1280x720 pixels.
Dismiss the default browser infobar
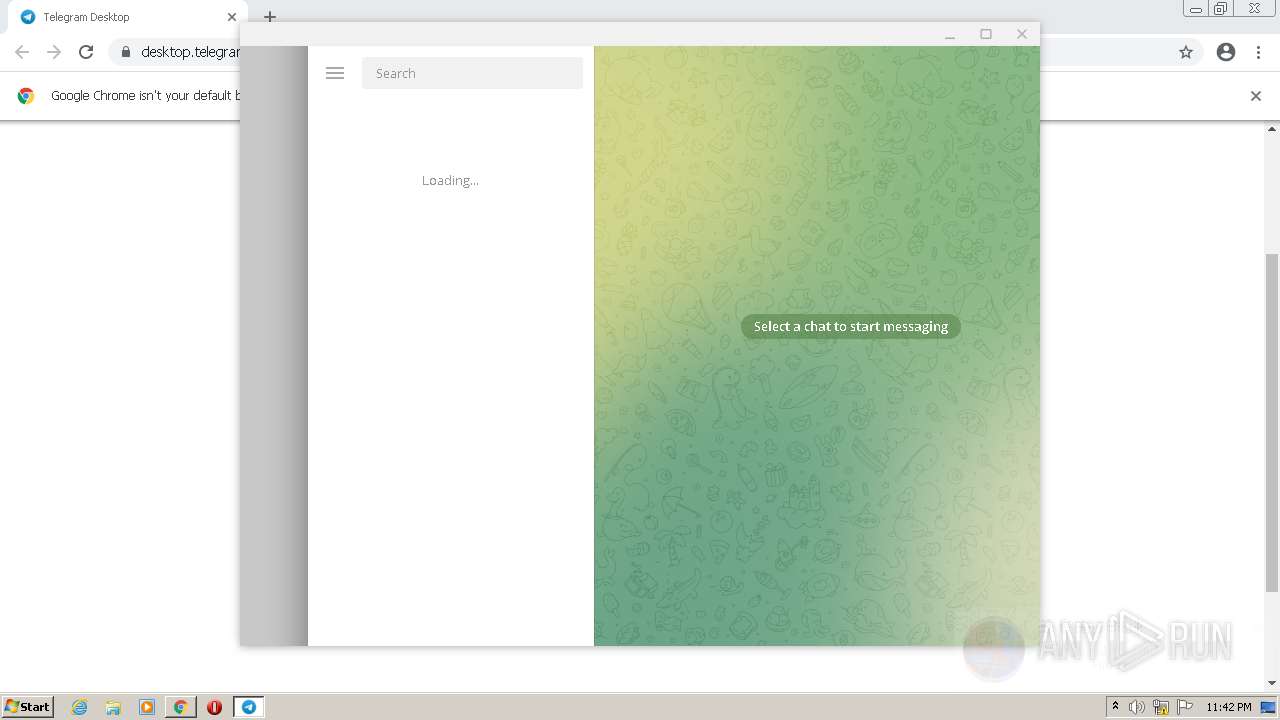pyautogui.click(x=1256, y=96)
